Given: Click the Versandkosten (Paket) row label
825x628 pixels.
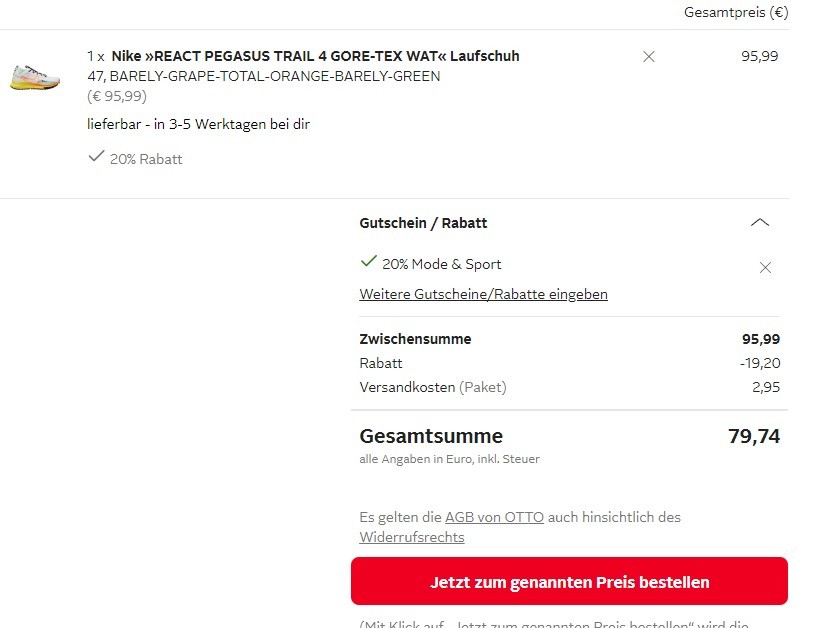Looking at the screenshot, I should coord(432,387).
